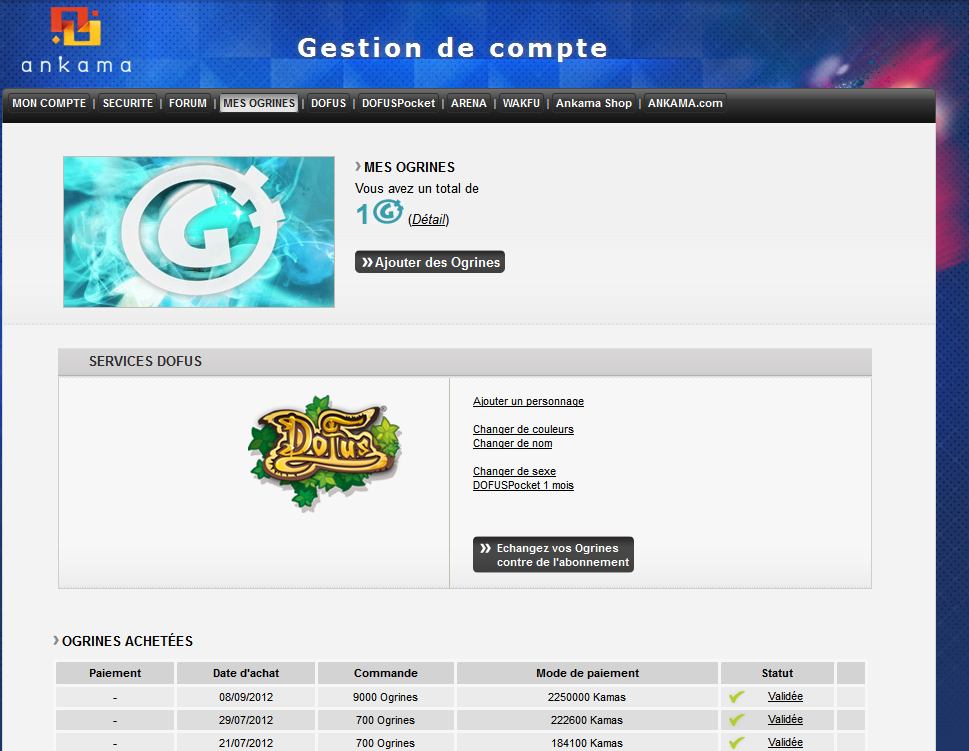Viewport: 969px width, 751px height.
Task: Open the MON COMPTE tab
Action: pos(49,103)
